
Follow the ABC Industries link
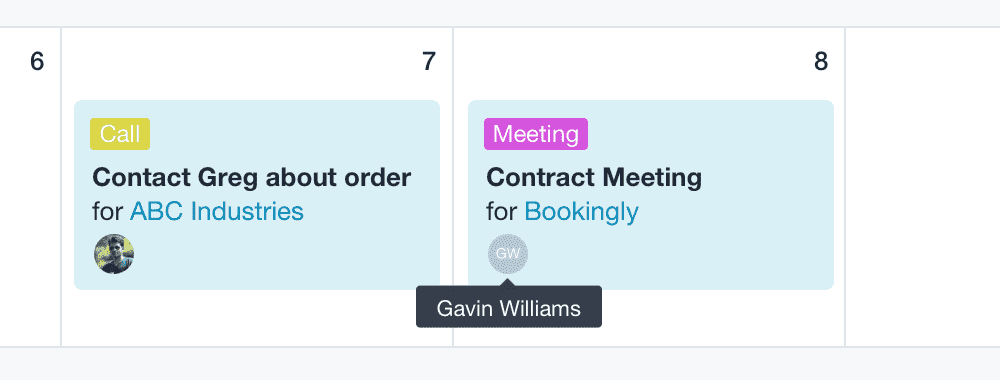point(217,211)
